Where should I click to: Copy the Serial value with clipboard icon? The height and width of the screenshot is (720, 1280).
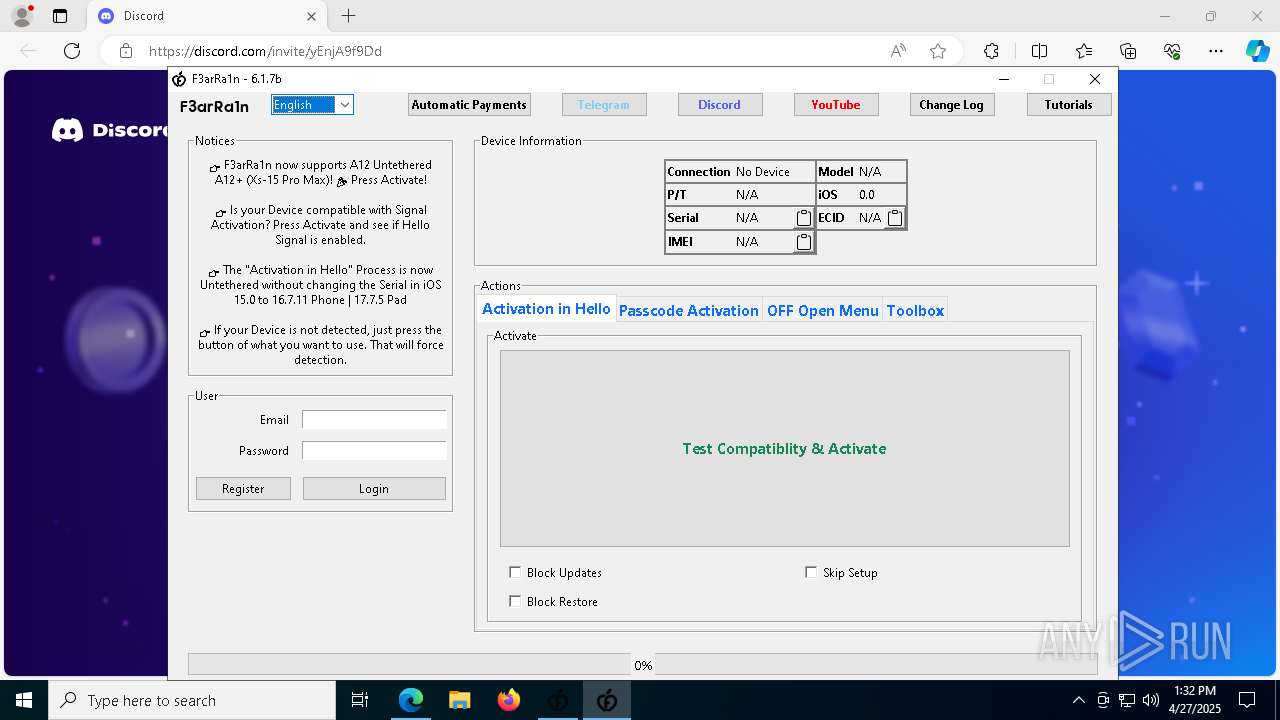pos(804,218)
